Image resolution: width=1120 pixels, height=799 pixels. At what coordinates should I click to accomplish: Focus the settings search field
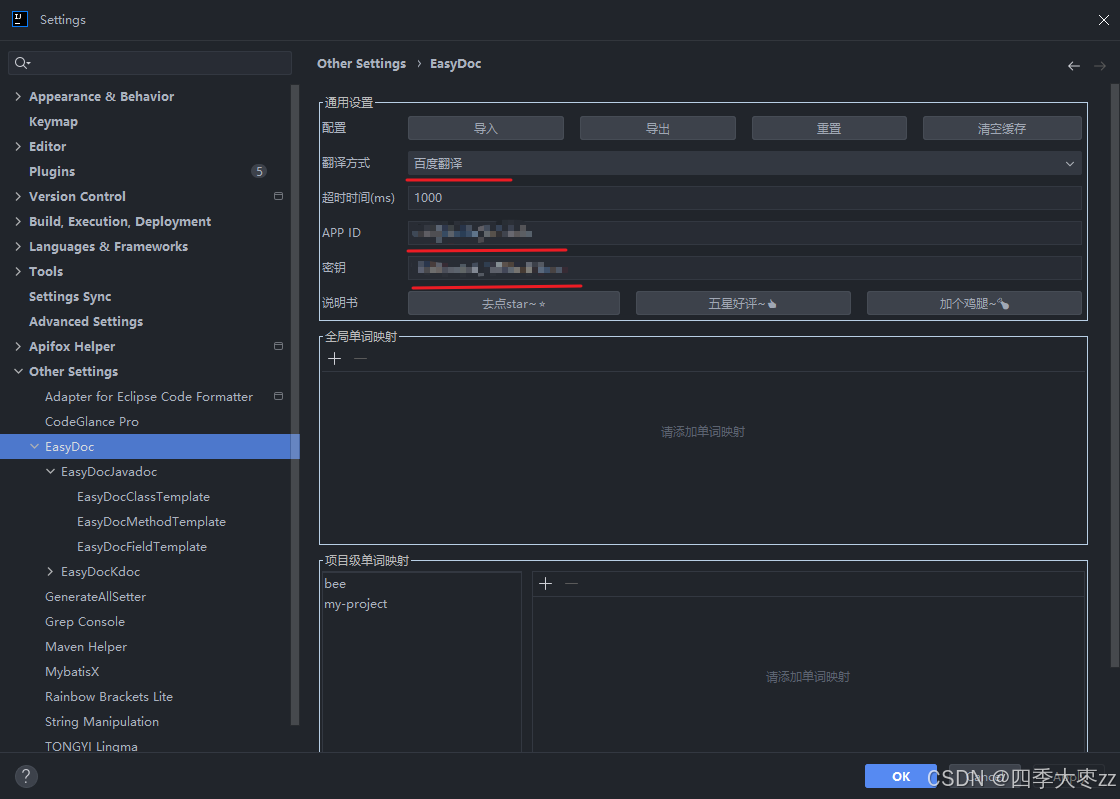(x=150, y=63)
